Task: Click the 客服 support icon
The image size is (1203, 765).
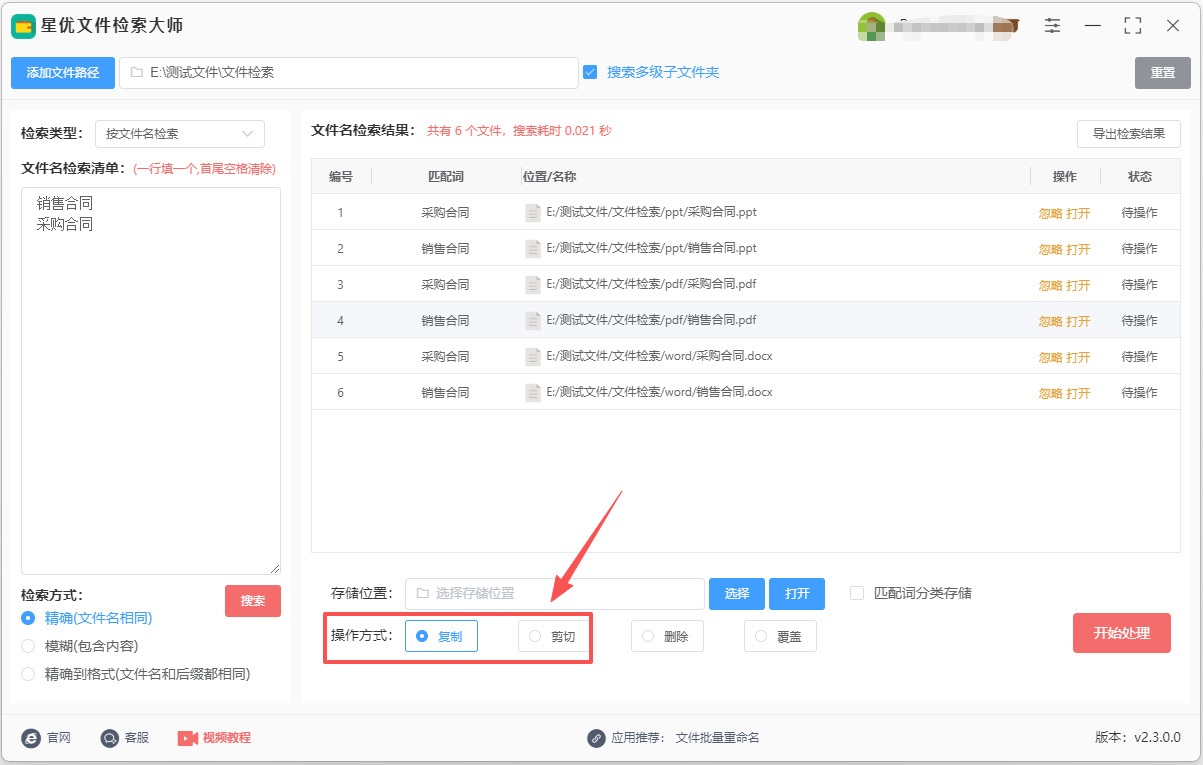Action: pyautogui.click(x=109, y=738)
